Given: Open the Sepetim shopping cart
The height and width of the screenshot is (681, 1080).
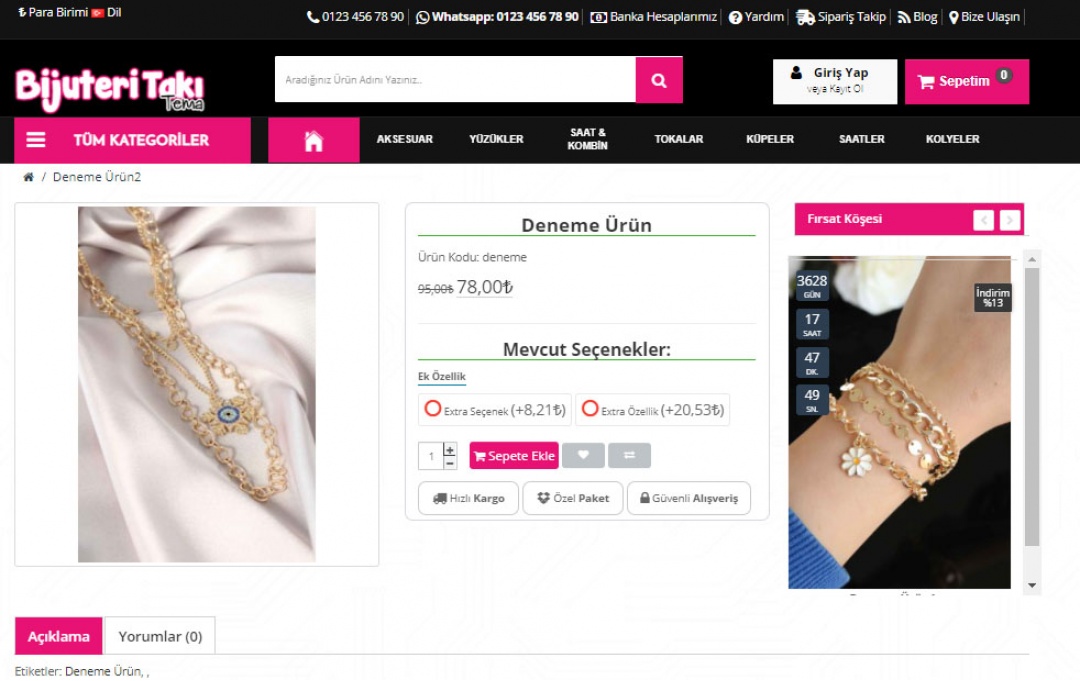Looking at the screenshot, I should pos(966,81).
